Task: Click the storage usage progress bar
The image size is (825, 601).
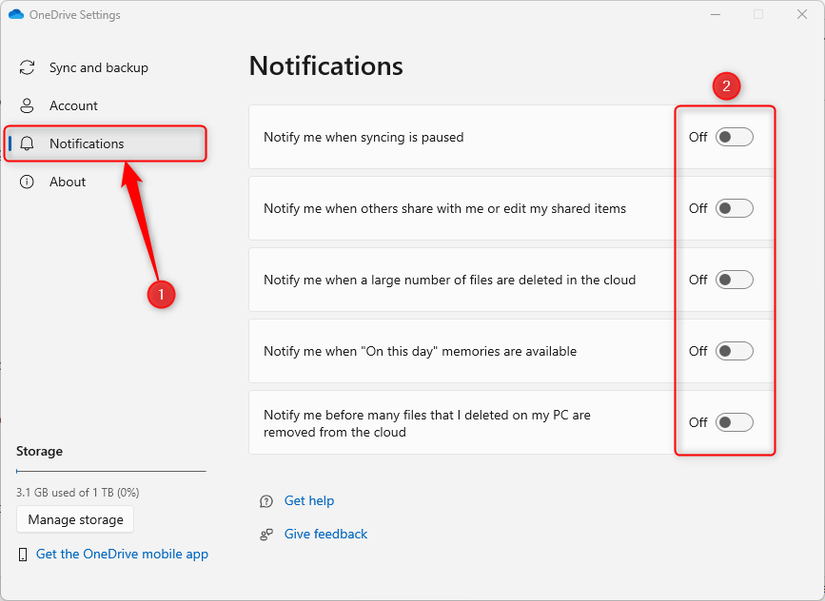Action: pyautogui.click(x=111, y=471)
